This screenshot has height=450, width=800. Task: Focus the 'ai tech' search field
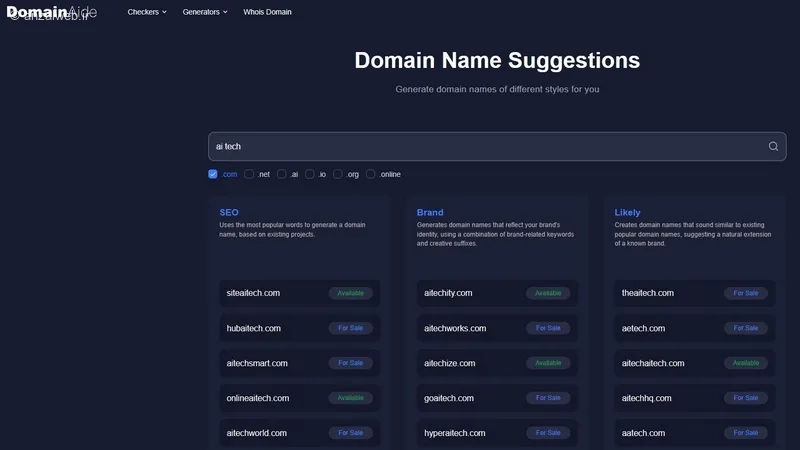click(x=497, y=146)
